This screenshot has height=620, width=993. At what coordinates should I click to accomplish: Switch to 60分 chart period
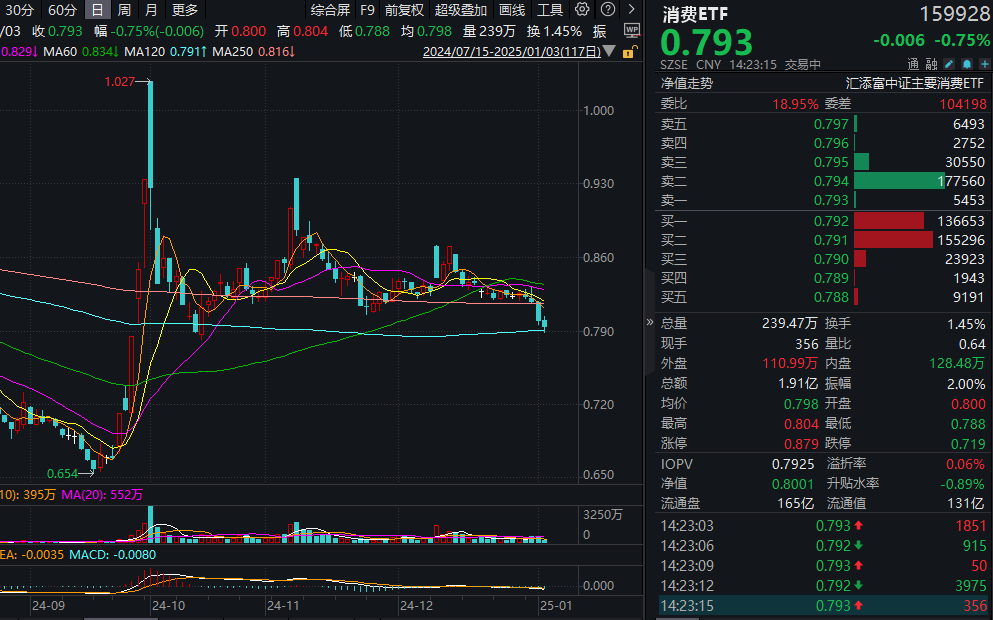pyautogui.click(x=62, y=10)
